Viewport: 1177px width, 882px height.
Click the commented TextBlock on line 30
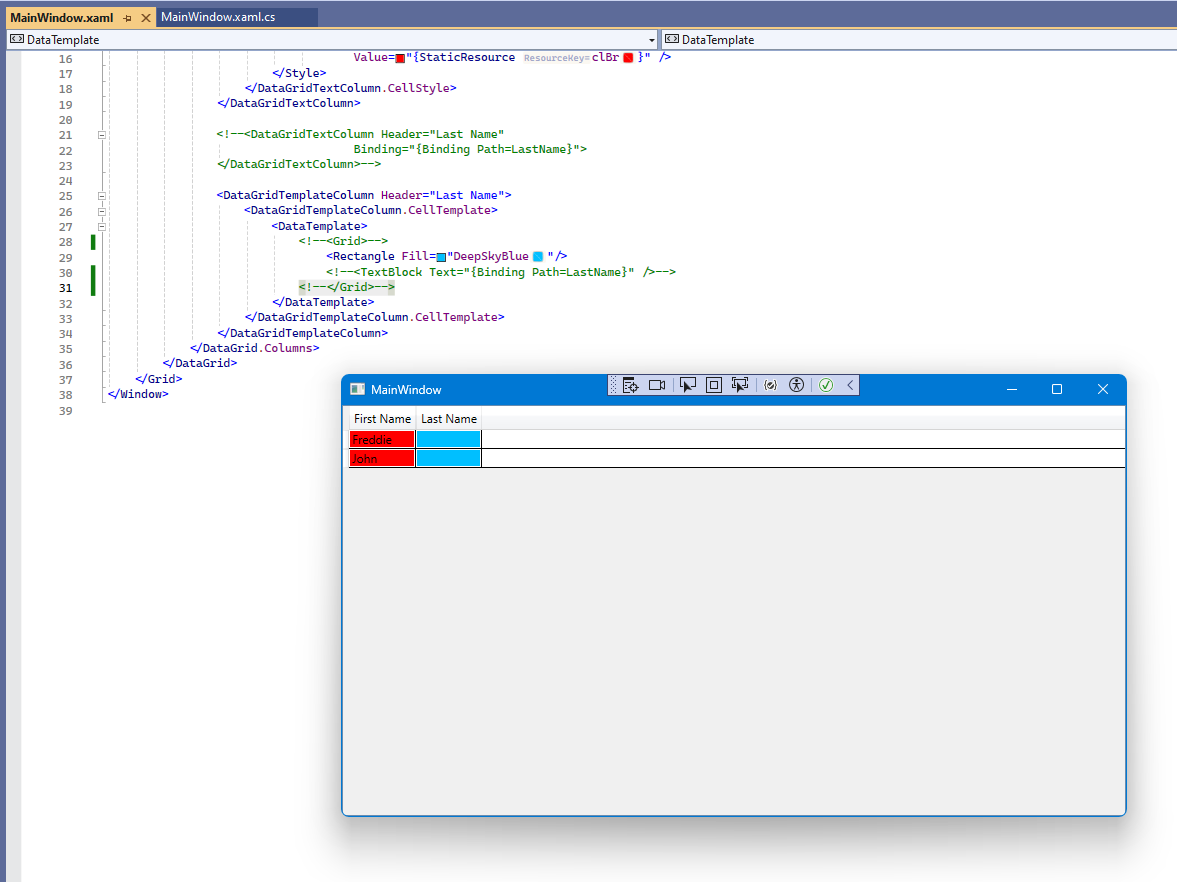(x=501, y=272)
